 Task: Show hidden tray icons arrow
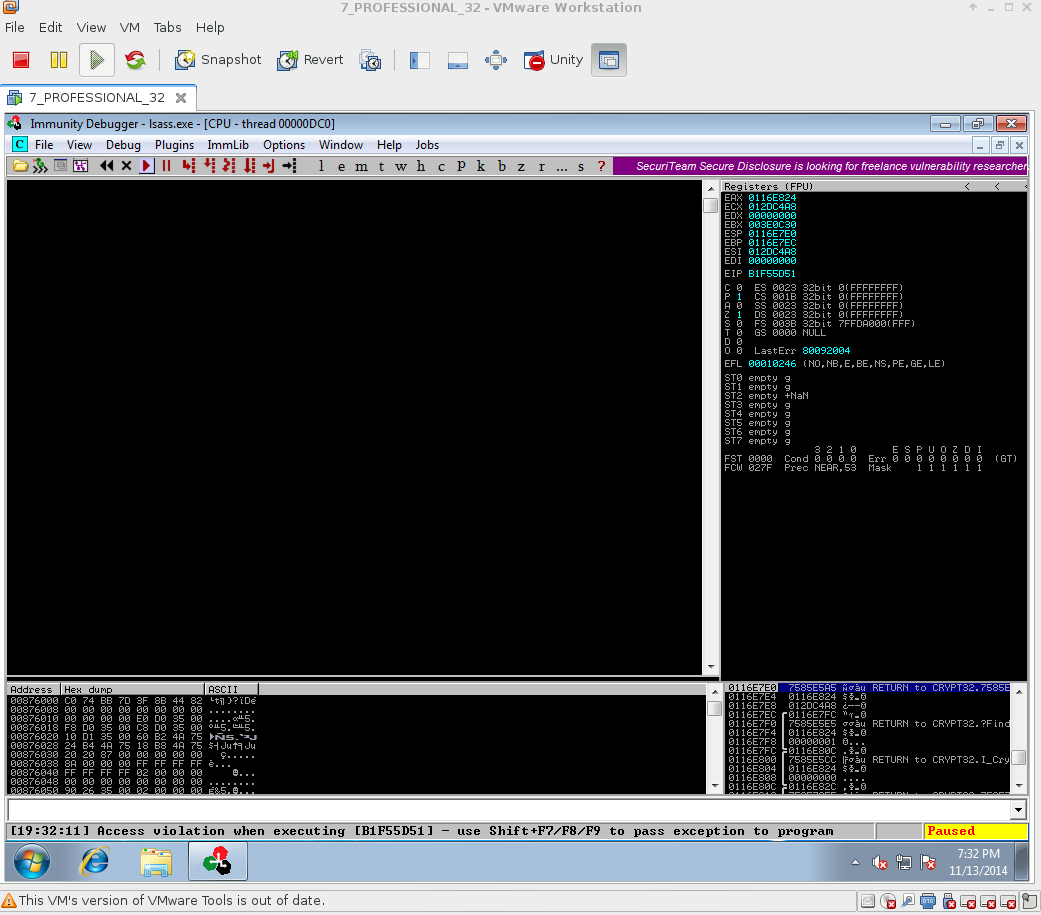[855, 863]
